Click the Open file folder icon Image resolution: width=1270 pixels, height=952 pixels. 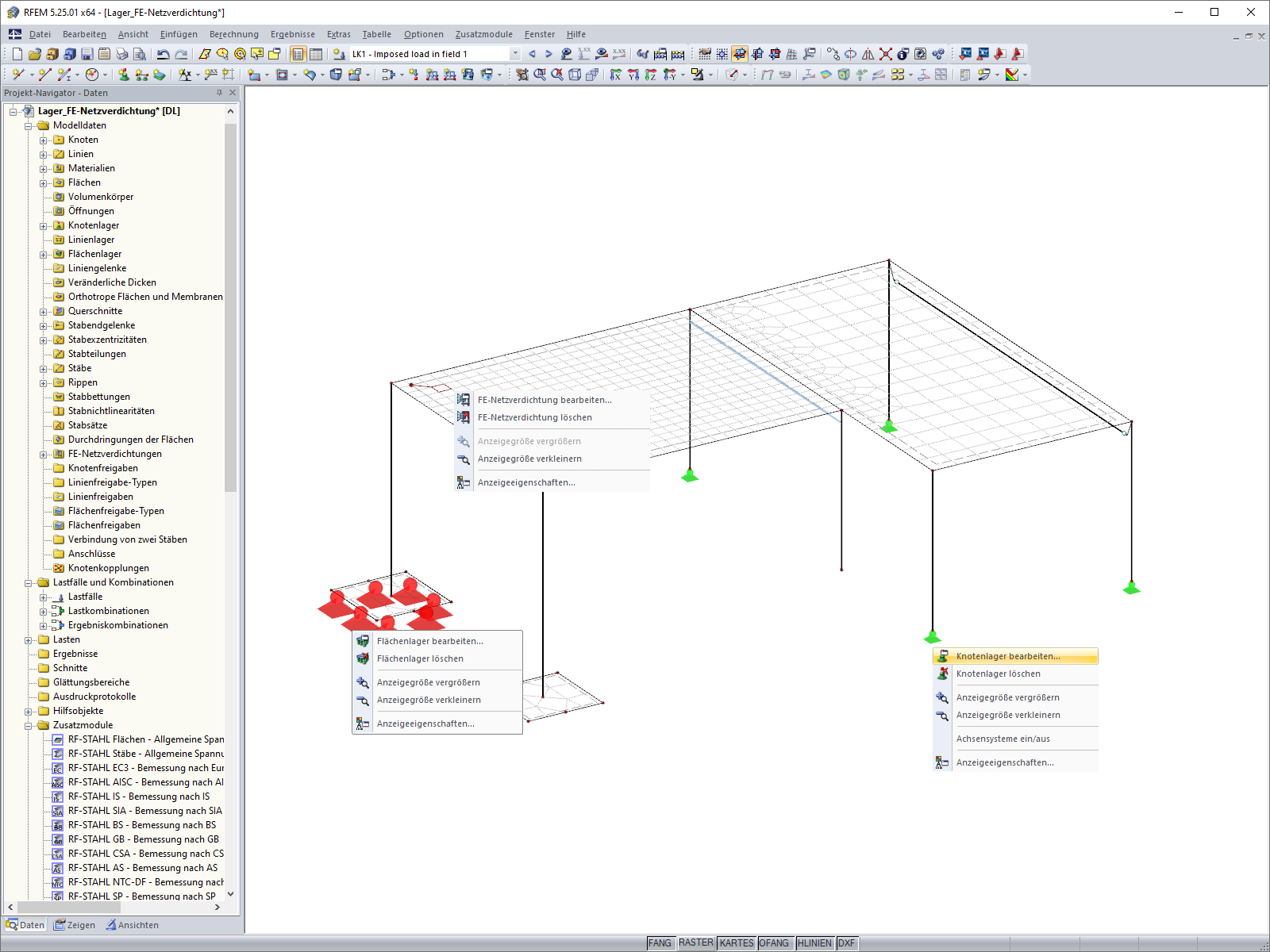(34, 54)
